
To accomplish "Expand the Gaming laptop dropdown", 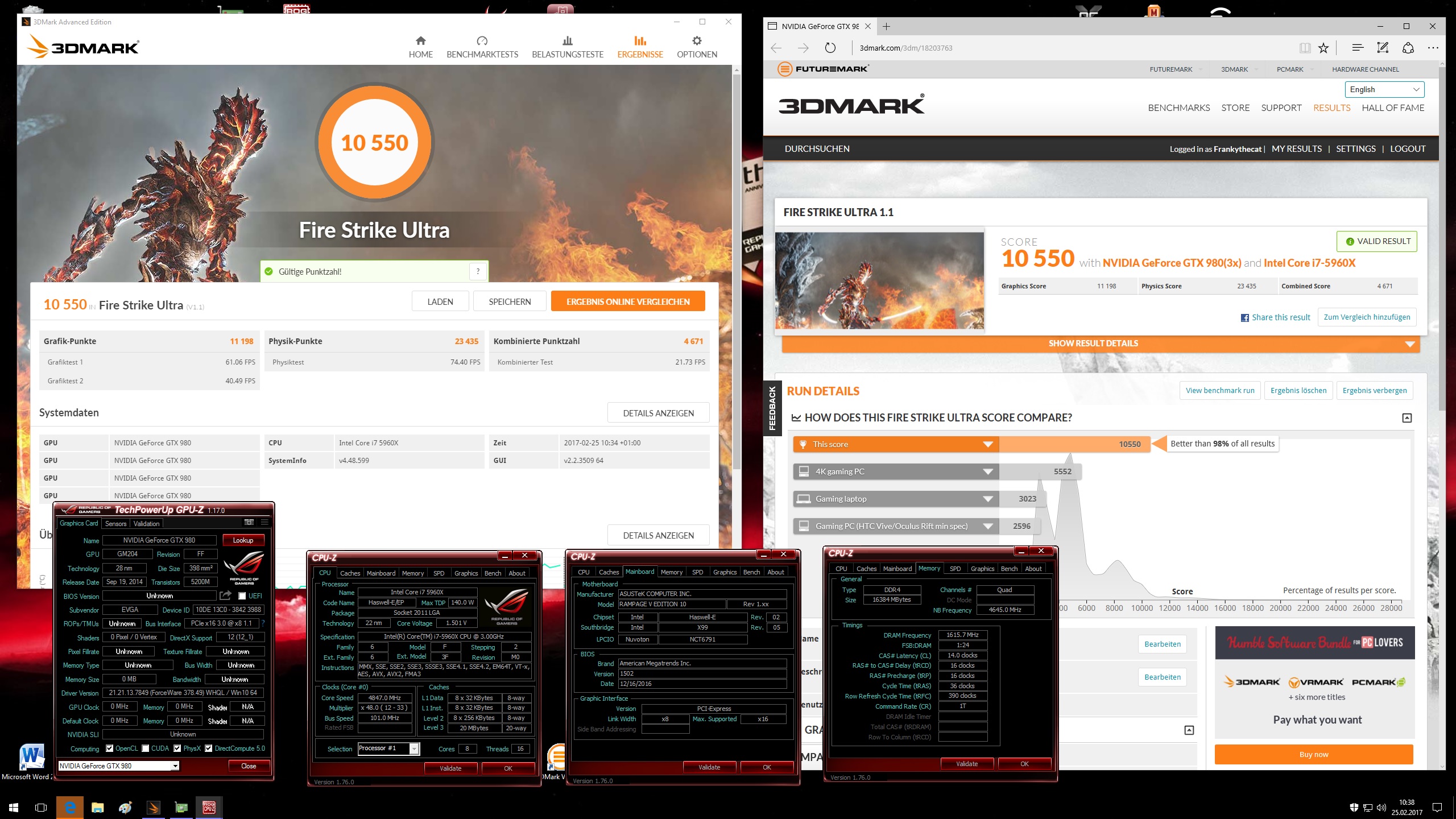I will 988,499.
